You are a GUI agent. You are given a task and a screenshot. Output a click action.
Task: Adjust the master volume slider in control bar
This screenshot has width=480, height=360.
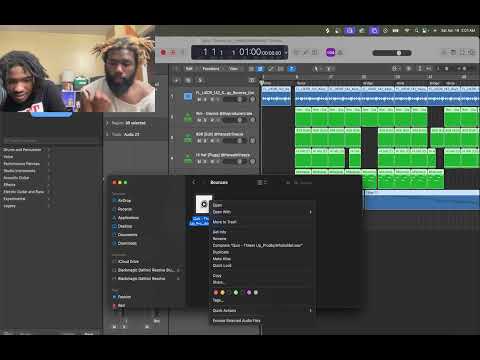(x=392, y=53)
